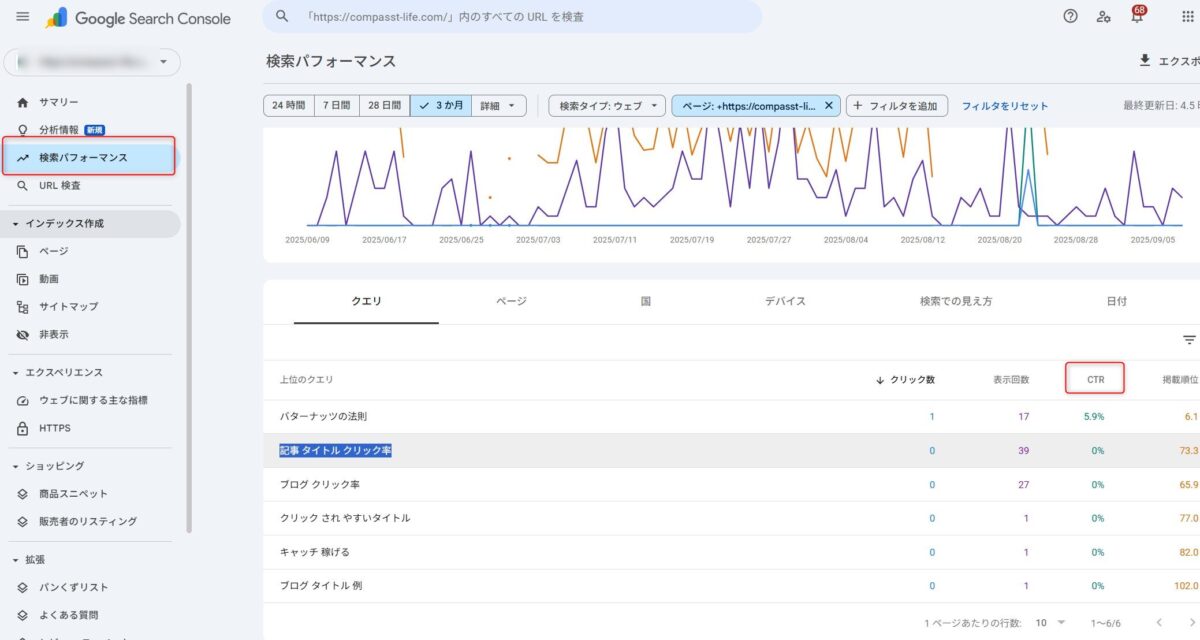The image size is (1200, 640).
Task: Select the 24時間 date range
Action: [287, 106]
